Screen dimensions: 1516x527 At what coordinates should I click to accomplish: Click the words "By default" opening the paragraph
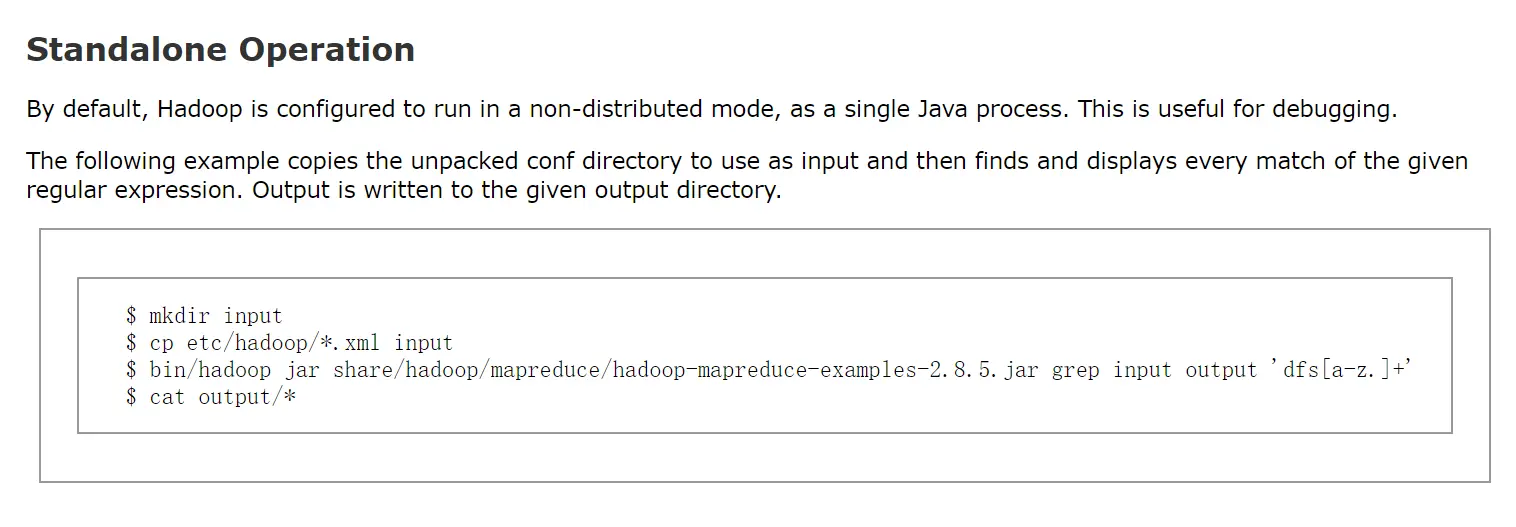tap(87, 109)
